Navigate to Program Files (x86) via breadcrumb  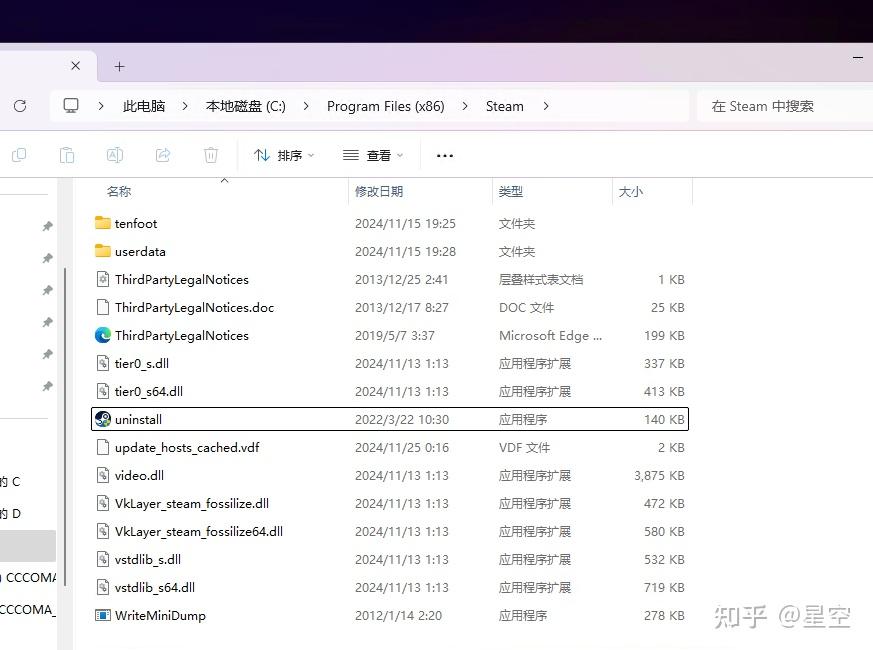[x=386, y=106]
